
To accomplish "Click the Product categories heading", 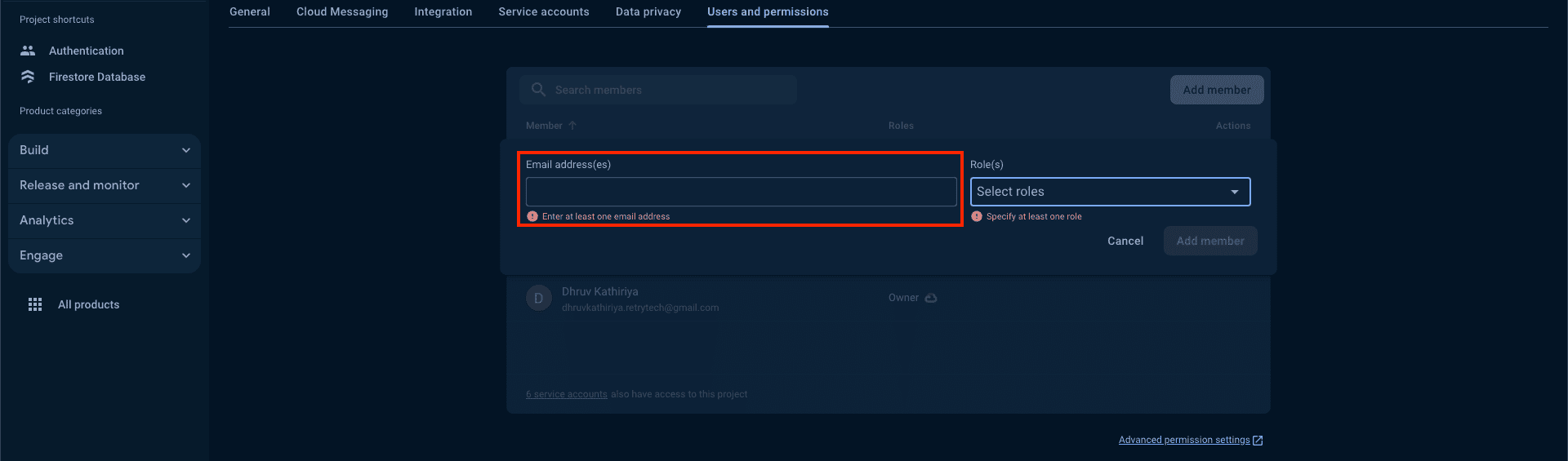I will (60, 111).
